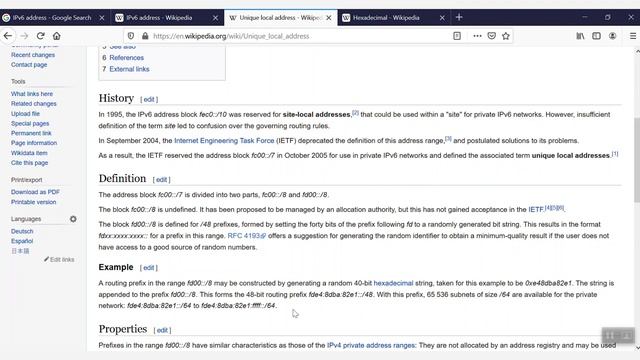Open the page actions three-dot menu
The width and height of the screenshot is (640, 360).
tap(477, 36)
